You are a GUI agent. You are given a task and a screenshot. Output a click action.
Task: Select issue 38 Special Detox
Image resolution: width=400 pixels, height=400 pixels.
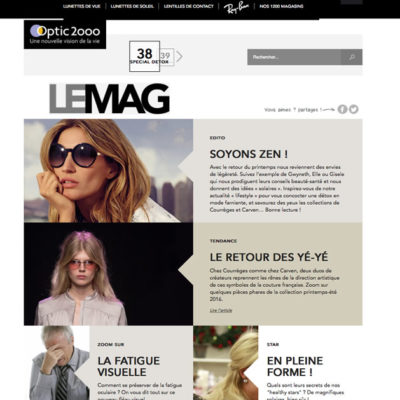[x=144, y=56]
